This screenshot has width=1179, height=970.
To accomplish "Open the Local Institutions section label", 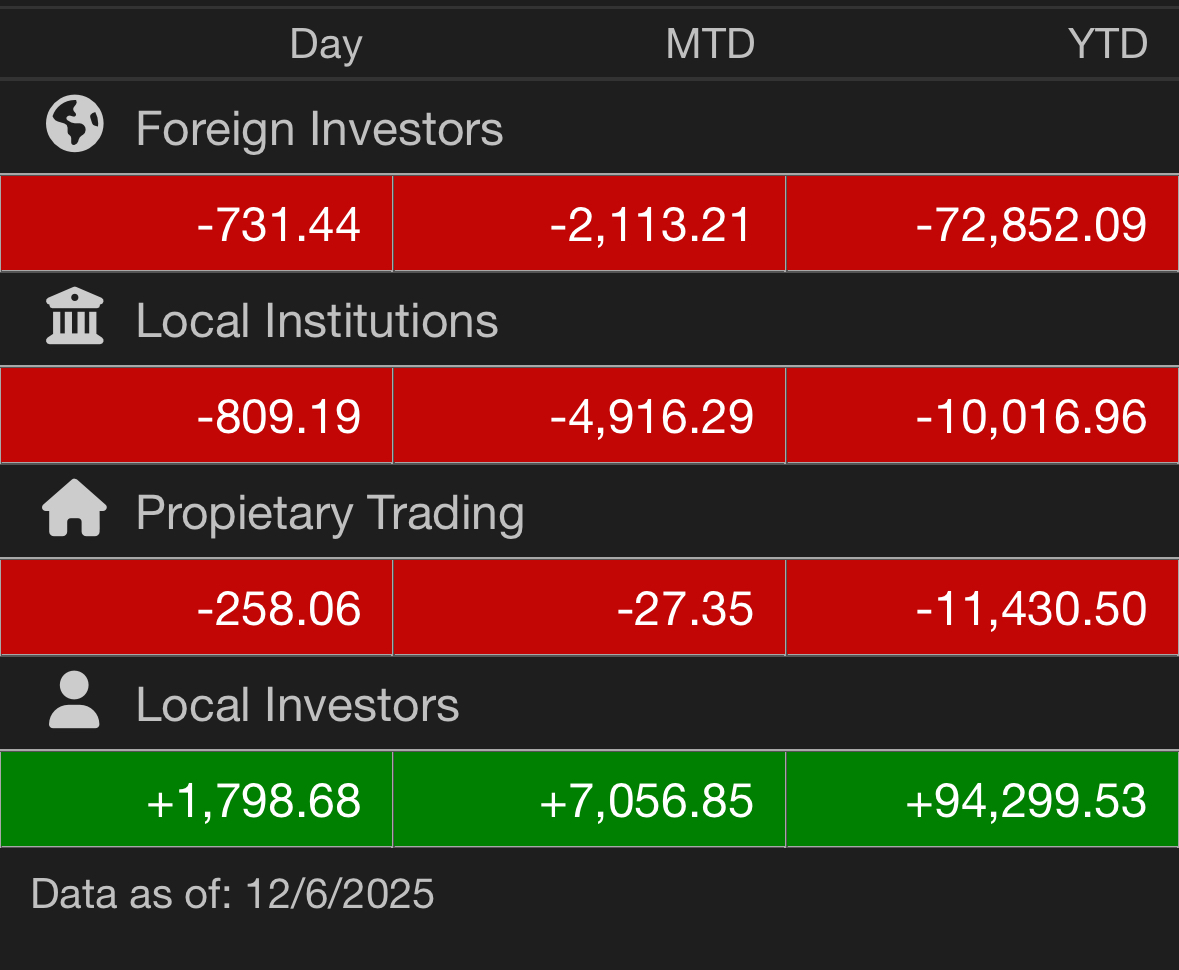I will 317,320.
